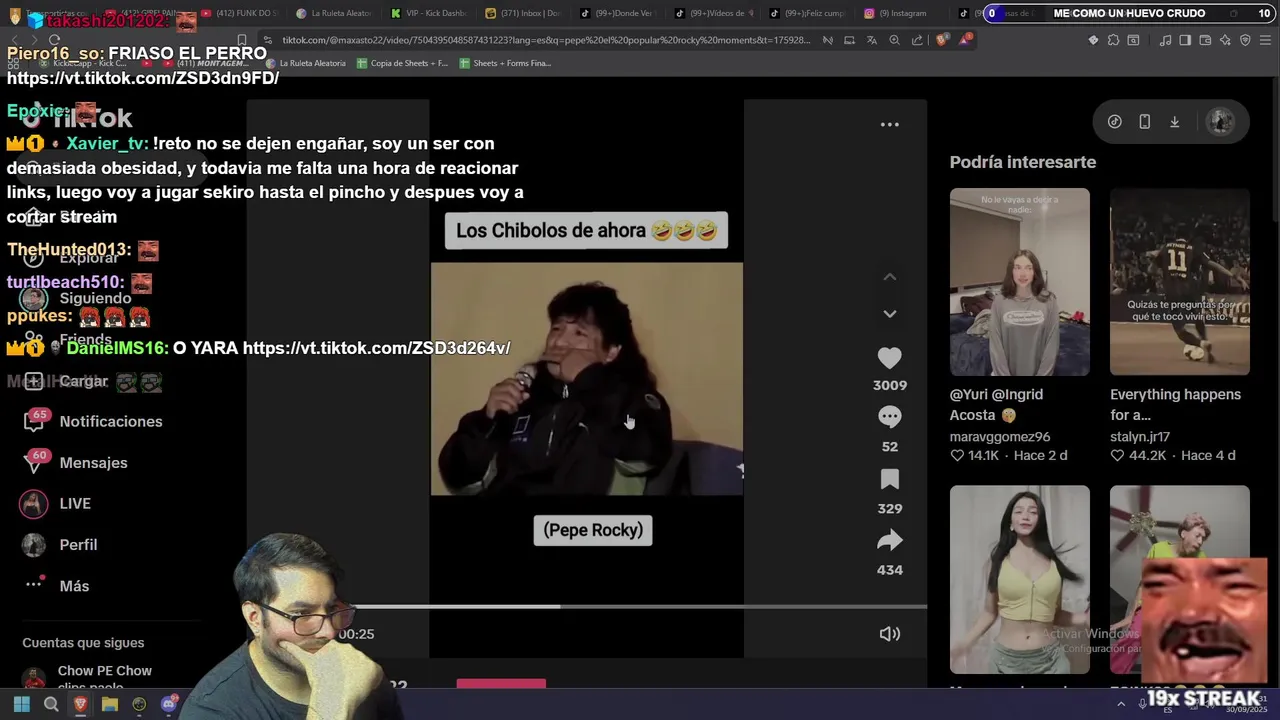Open File Explorer from taskbar
1280x720 pixels.
[110, 704]
